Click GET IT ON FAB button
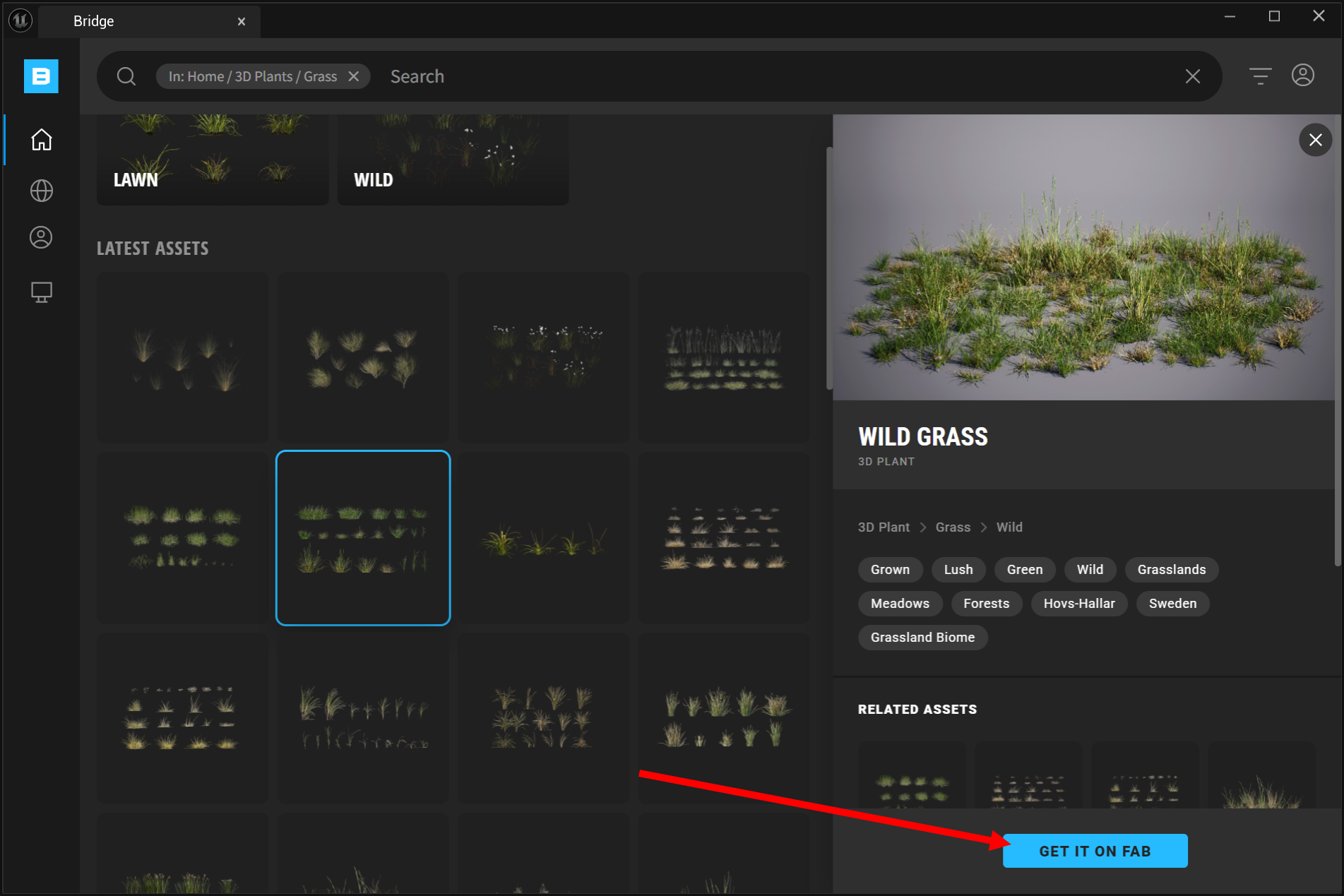 pyautogui.click(x=1095, y=851)
